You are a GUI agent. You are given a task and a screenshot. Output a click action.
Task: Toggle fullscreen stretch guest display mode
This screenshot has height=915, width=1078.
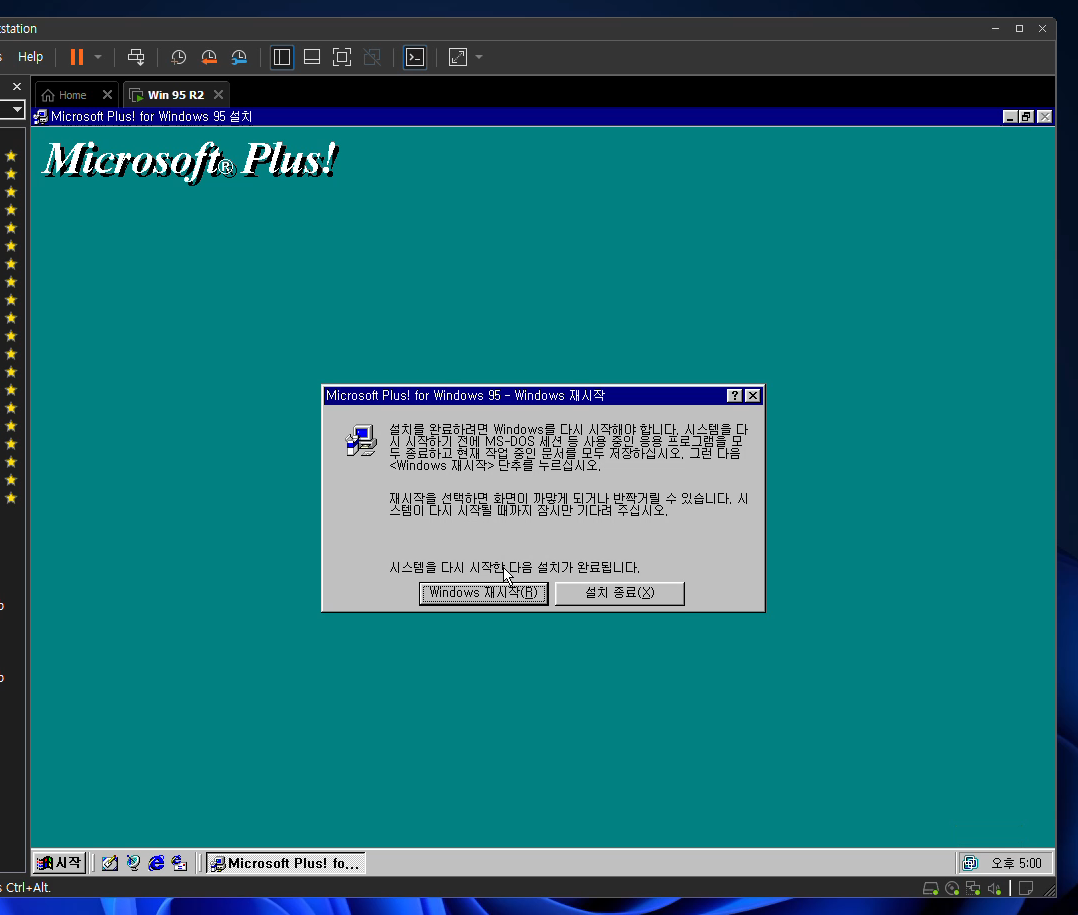(341, 57)
